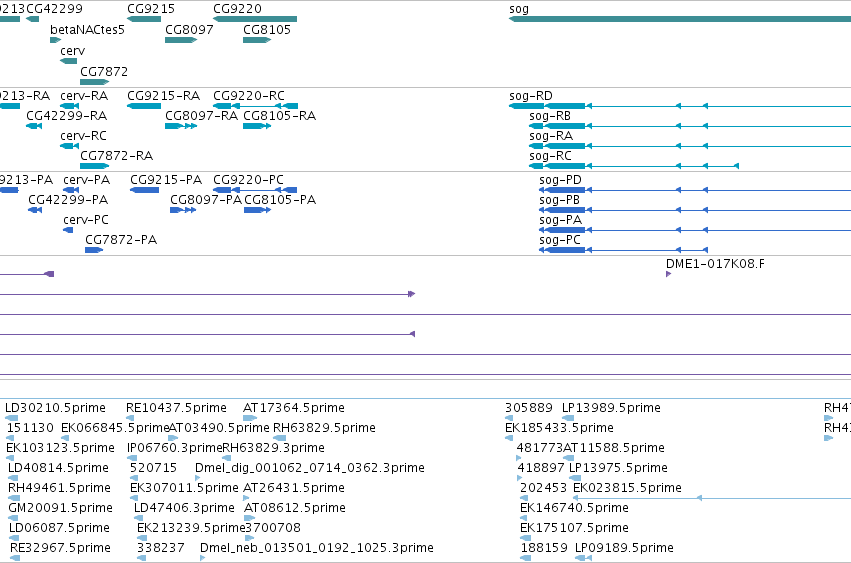The width and height of the screenshot is (851, 563).
Task: Select the LD06087.5prime EST arrow
Action: click(14, 539)
